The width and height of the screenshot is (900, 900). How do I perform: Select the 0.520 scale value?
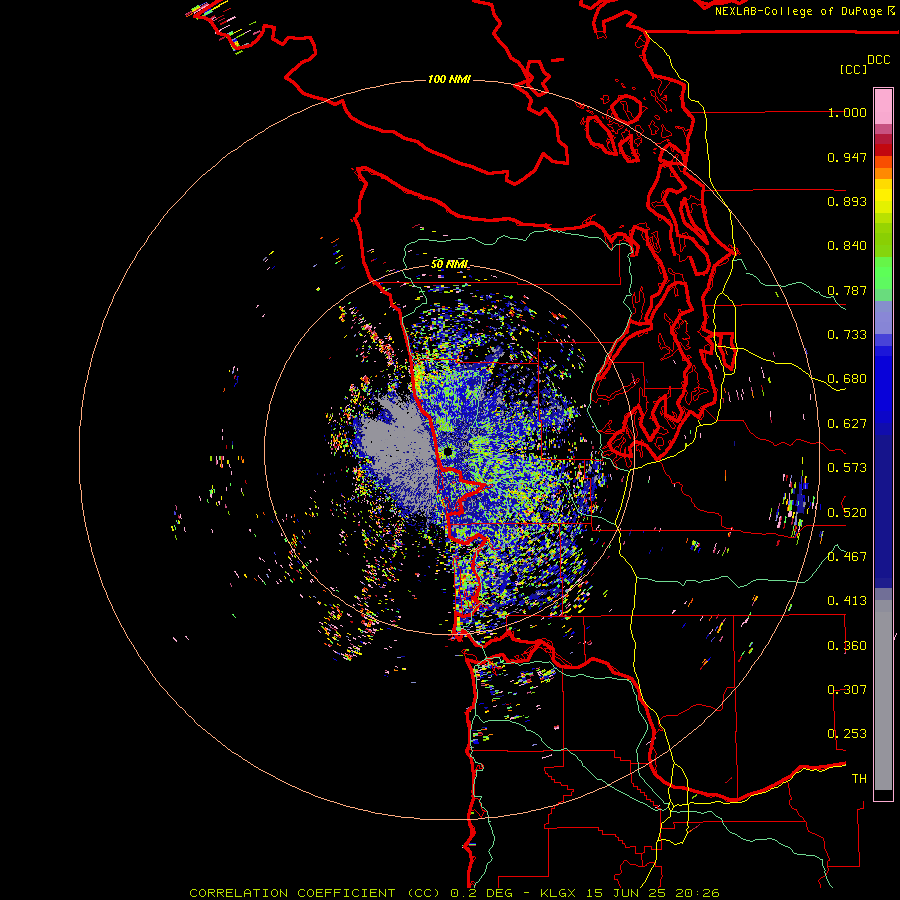(x=847, y=513)
